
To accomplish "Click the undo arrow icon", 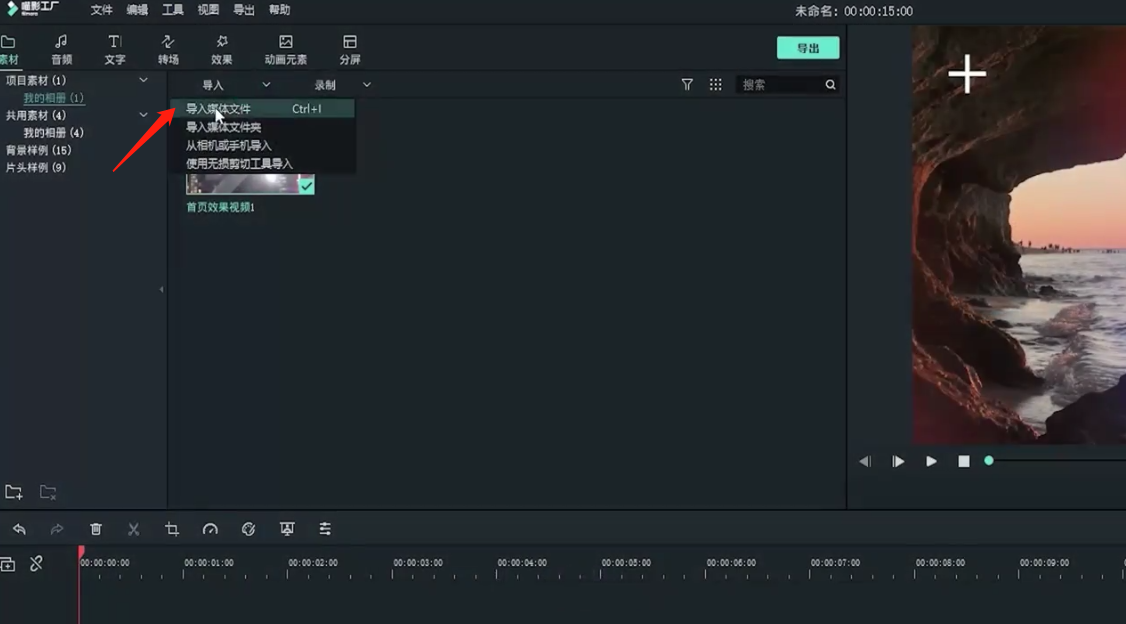I will click(19, 529).
